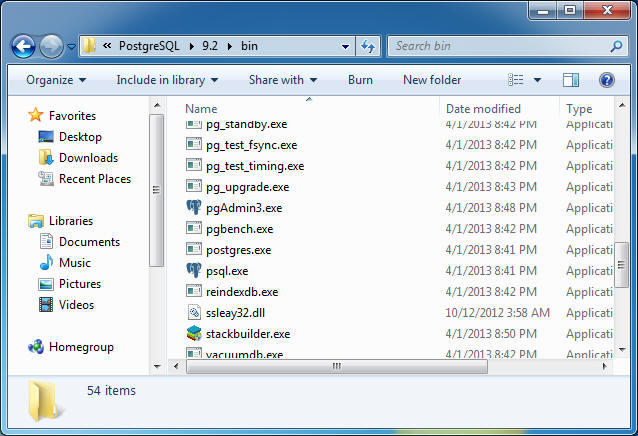The width and height of the screenshot is (638, 436).
Task: Click the Refresh button beside the address bar
Action: [x=368, y=46]
